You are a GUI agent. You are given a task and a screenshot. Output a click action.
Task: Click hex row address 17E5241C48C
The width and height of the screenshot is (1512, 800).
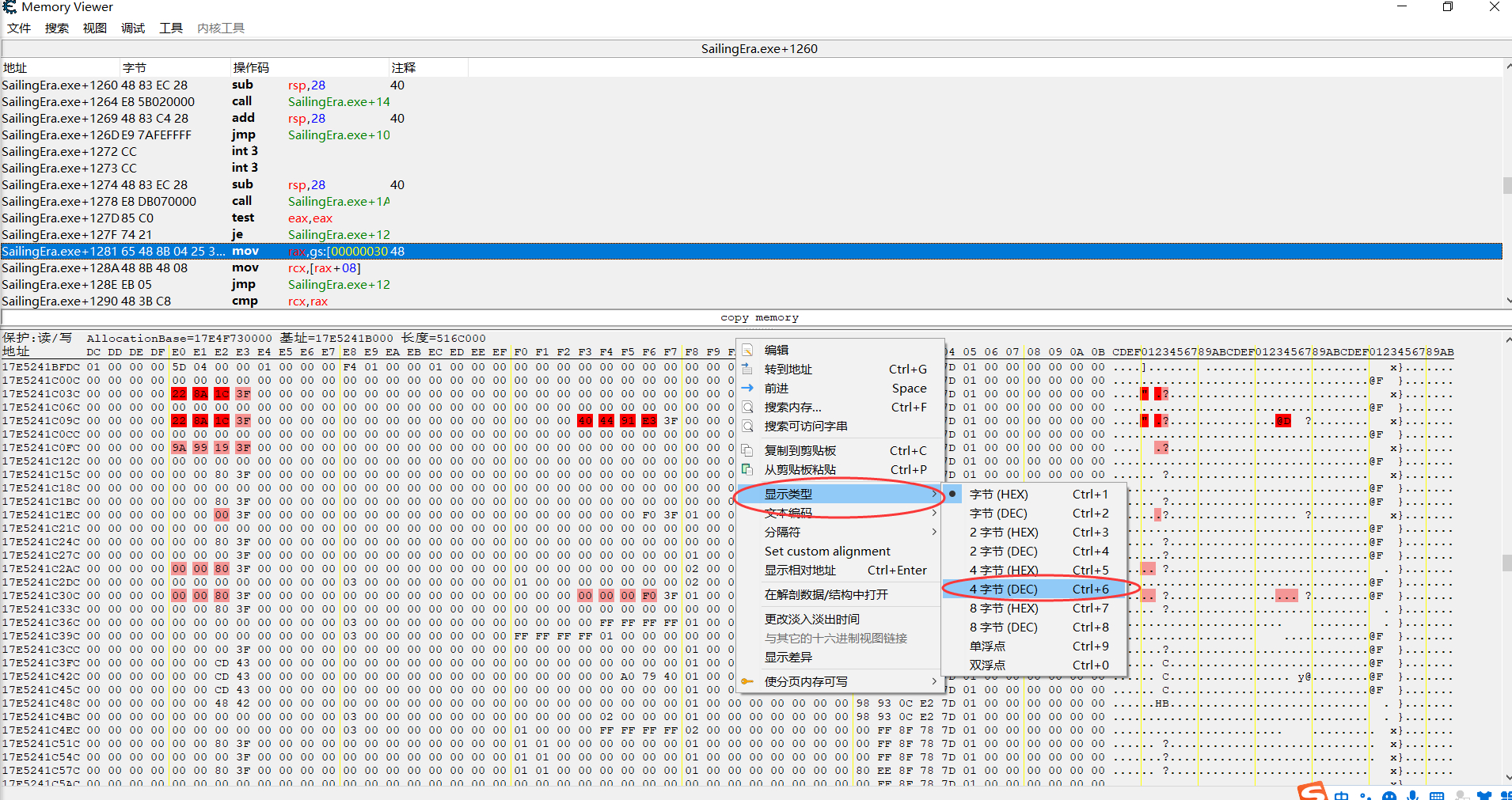point(41,703)
